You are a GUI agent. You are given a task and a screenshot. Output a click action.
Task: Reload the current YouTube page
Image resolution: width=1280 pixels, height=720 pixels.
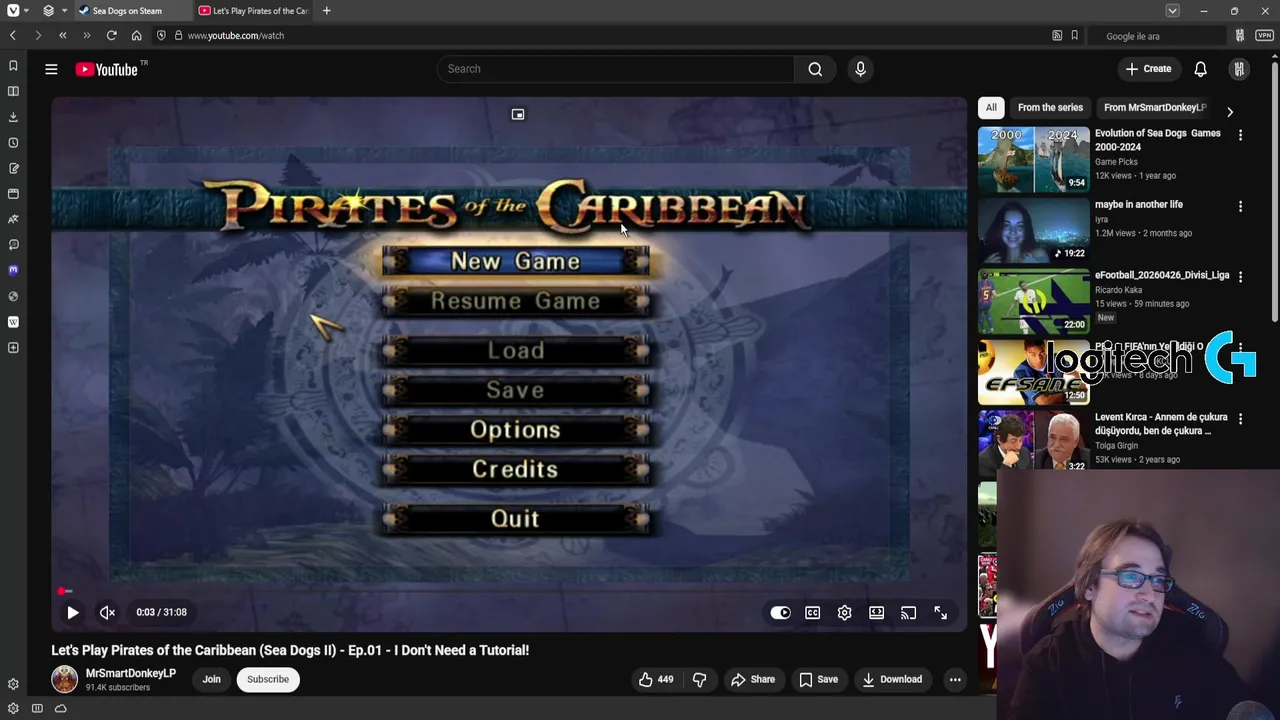[111, 35]
